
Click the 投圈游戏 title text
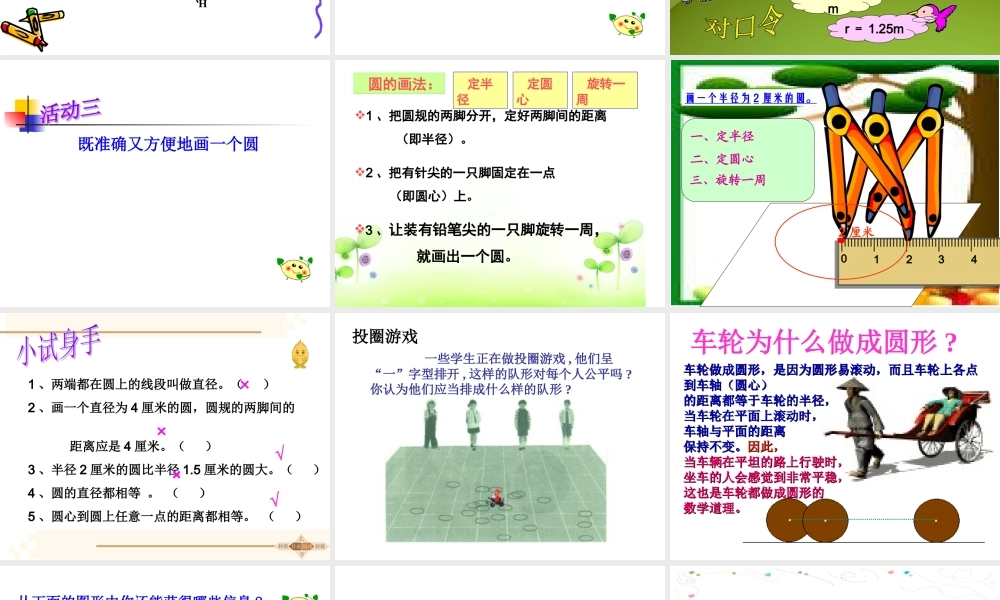(385, 337)
